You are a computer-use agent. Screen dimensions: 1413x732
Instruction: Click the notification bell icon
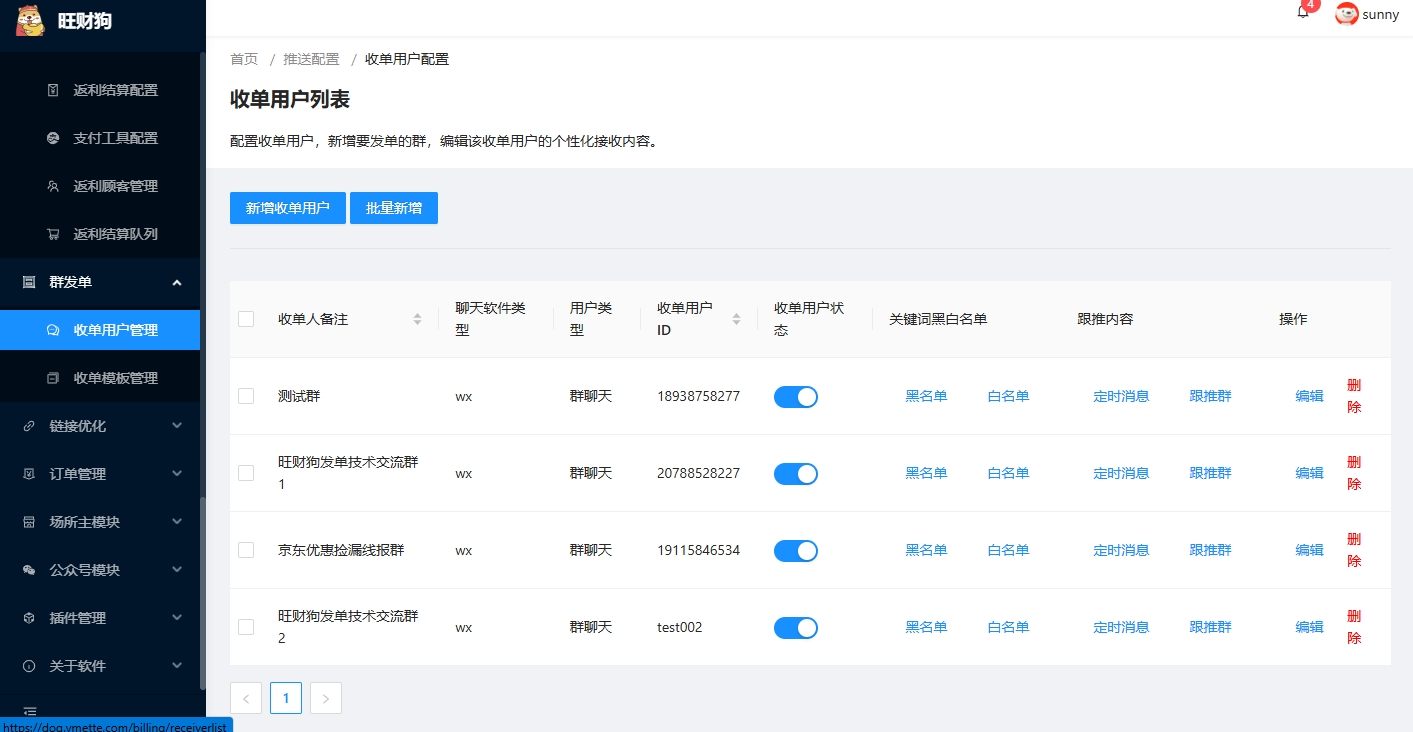coord(1303,13)
